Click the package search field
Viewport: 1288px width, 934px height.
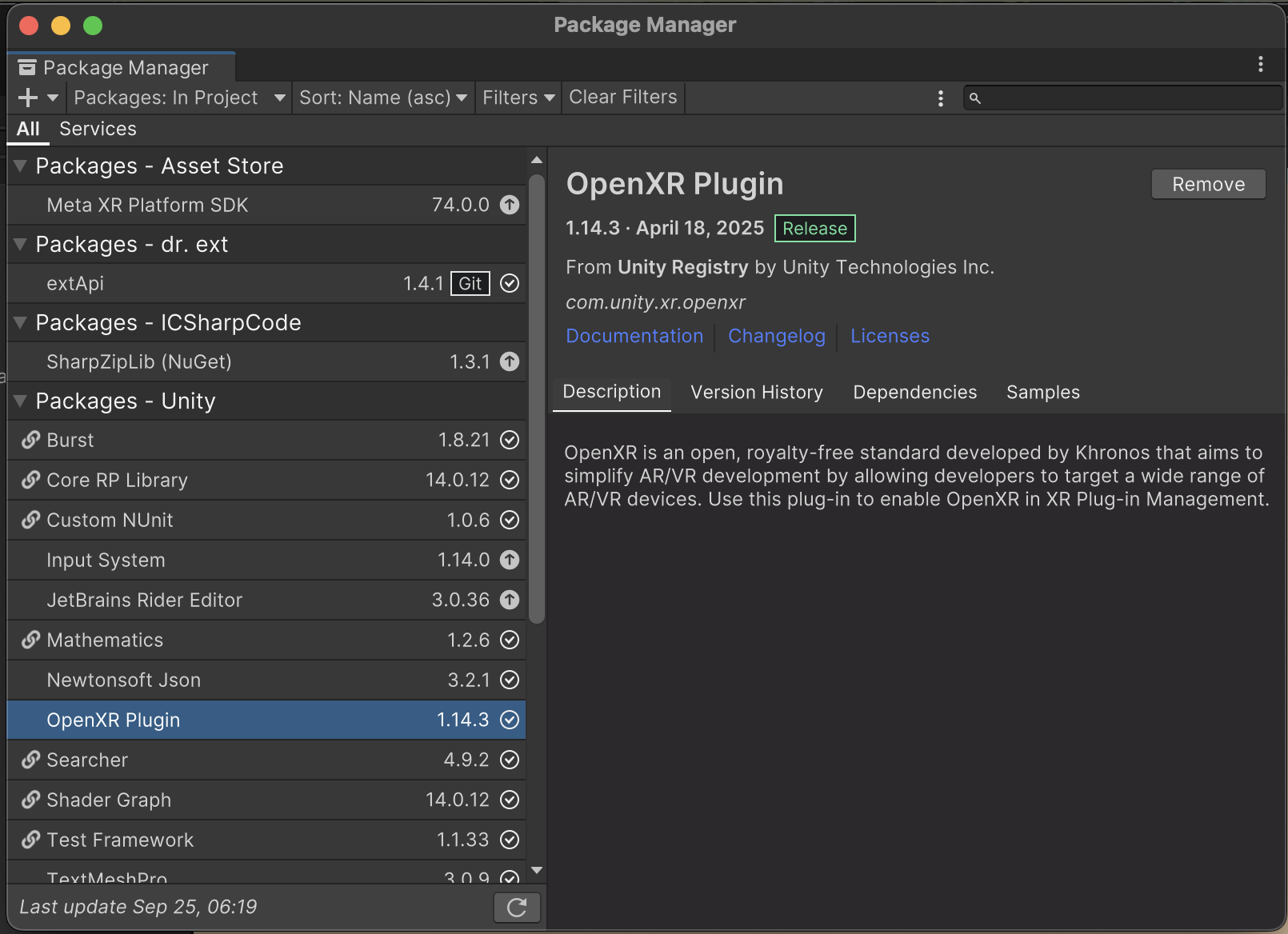coord(1122,98)
